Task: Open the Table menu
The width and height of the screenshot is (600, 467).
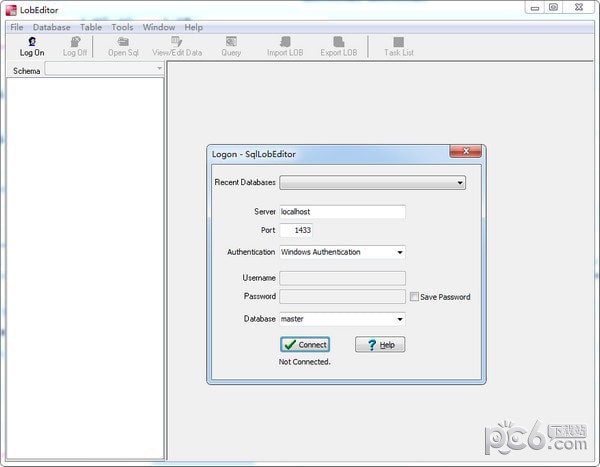Action: click(91, 27)
